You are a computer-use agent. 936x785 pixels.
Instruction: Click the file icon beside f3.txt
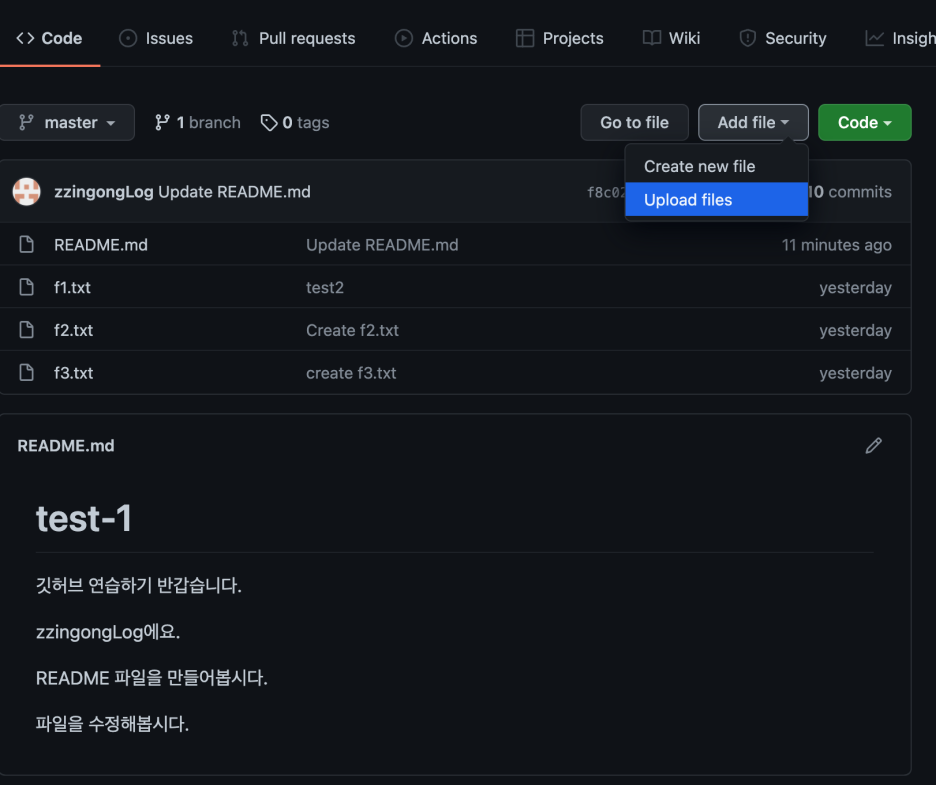click(x=26, y=373)
